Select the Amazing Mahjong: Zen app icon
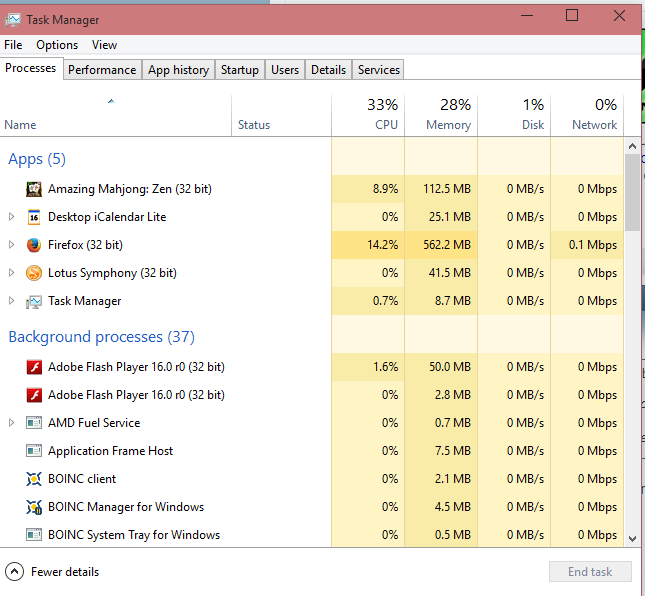The height and width of the screenshot is (596, 645). 34,189
